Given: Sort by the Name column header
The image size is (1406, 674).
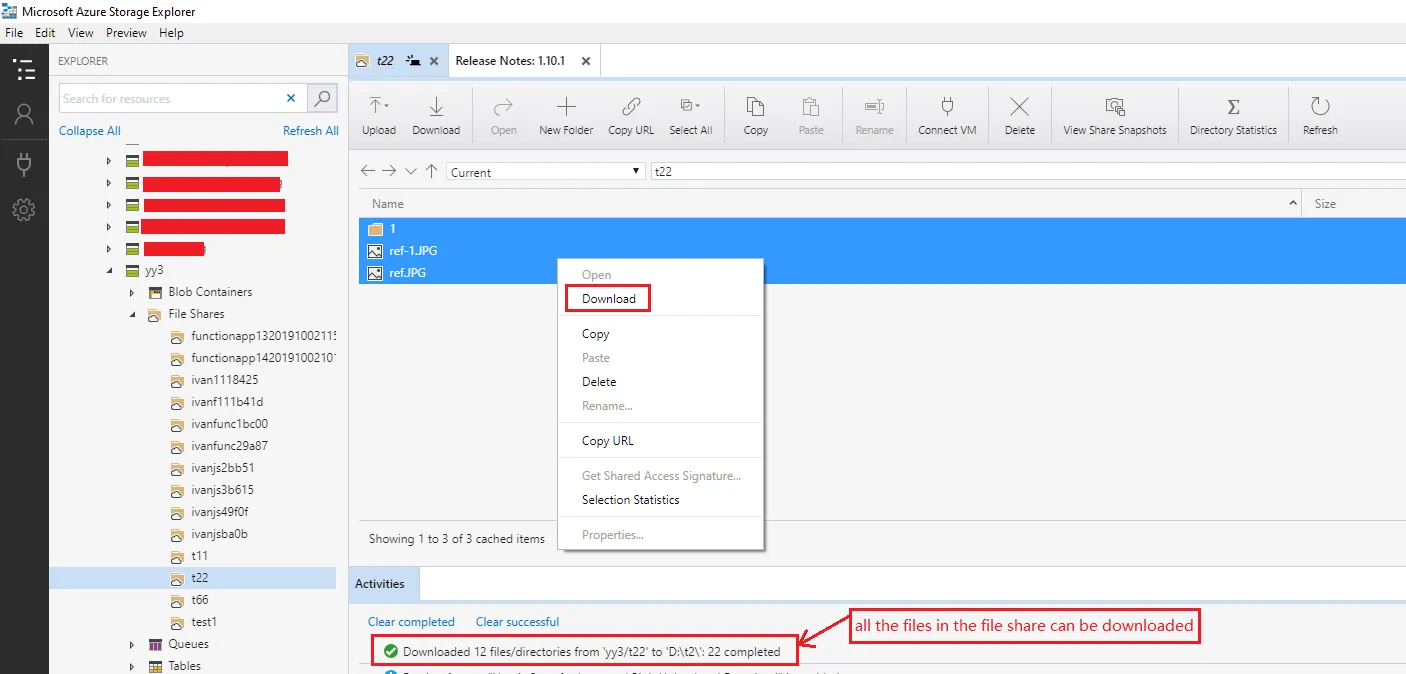Looking at the screenshot, I should [830, 203].
